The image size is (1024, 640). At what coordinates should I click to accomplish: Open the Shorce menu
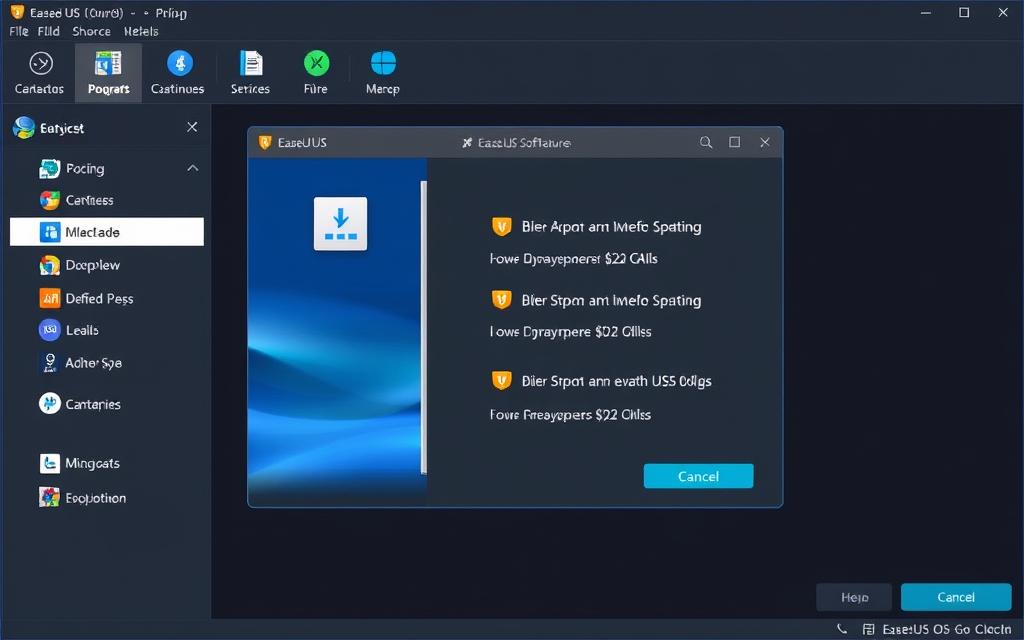[91, 31]
